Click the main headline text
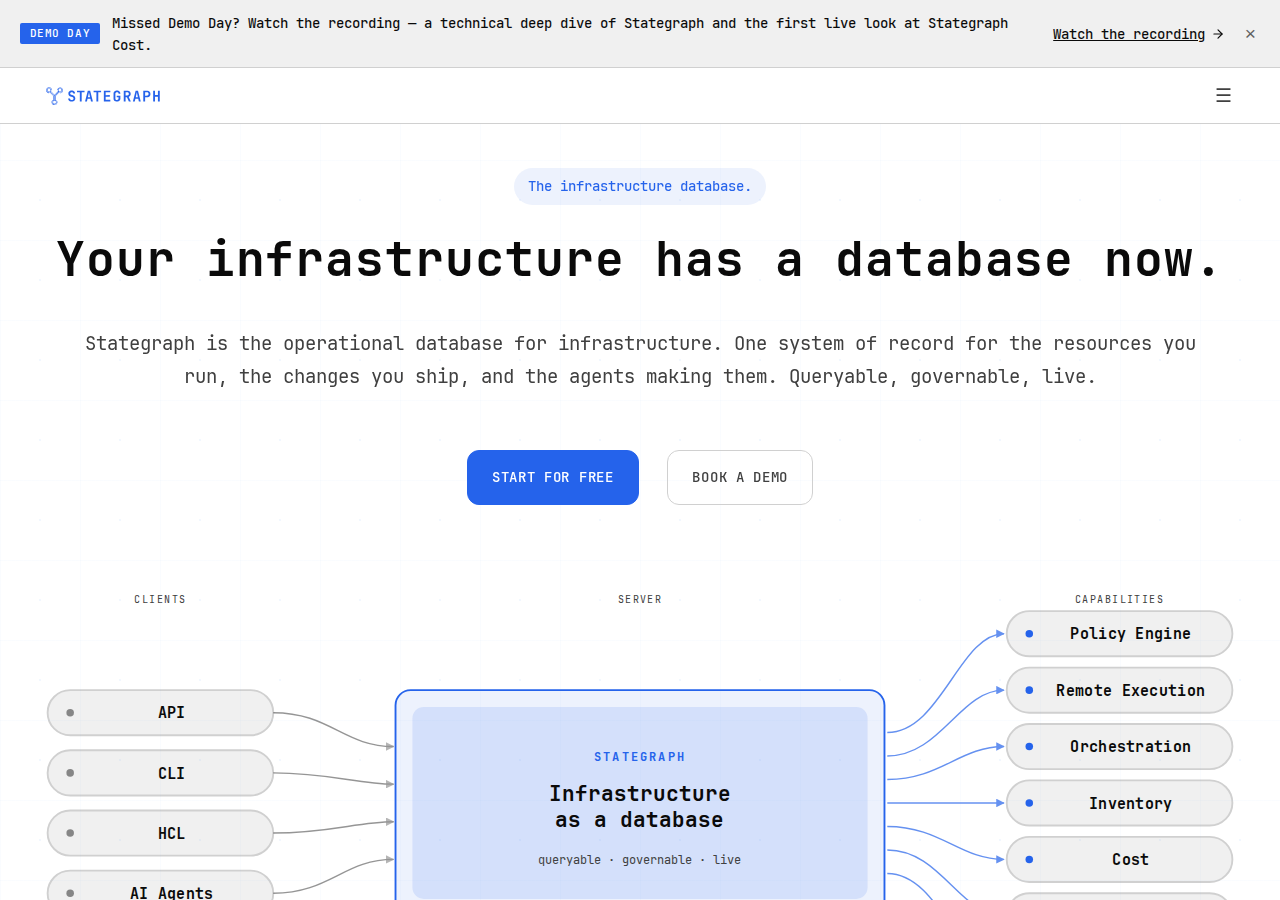This screenshot has width=1280, height=900. coord(640,259)
